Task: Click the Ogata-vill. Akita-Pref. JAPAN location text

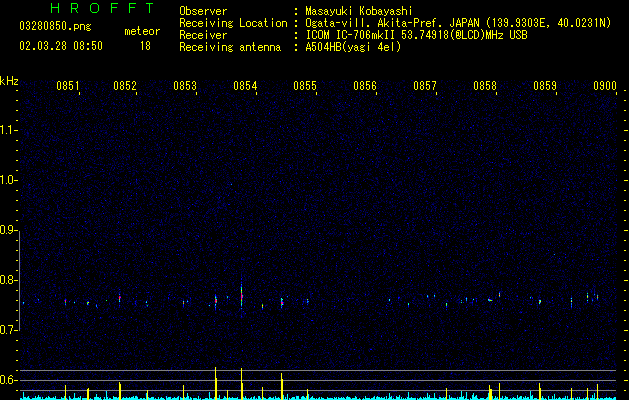Action: click(x=458, y=23)
